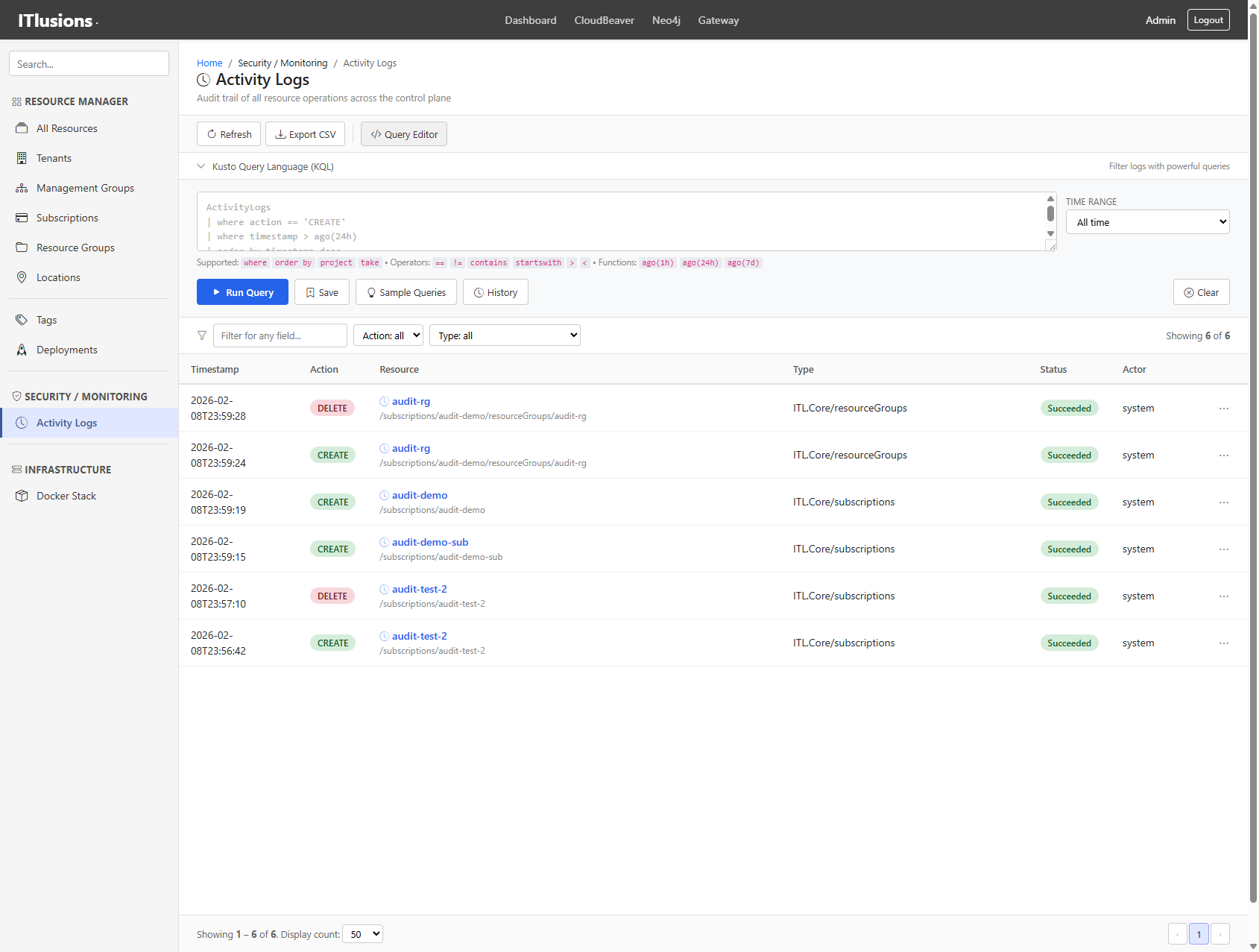
Task: Open the audit-demo subscription link
Action: pyautogui.click(x=419, y=495)
